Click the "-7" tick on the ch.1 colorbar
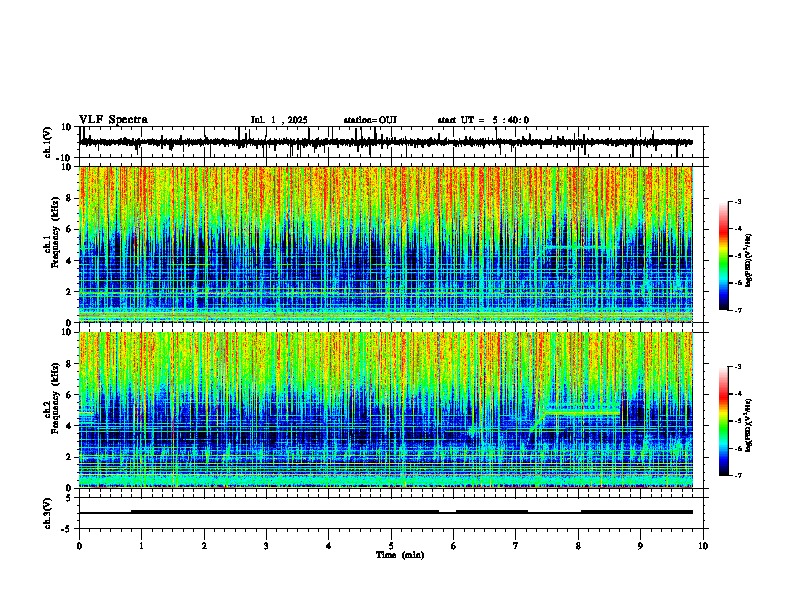This screenshot has height=612, width=792. [738, 310]
